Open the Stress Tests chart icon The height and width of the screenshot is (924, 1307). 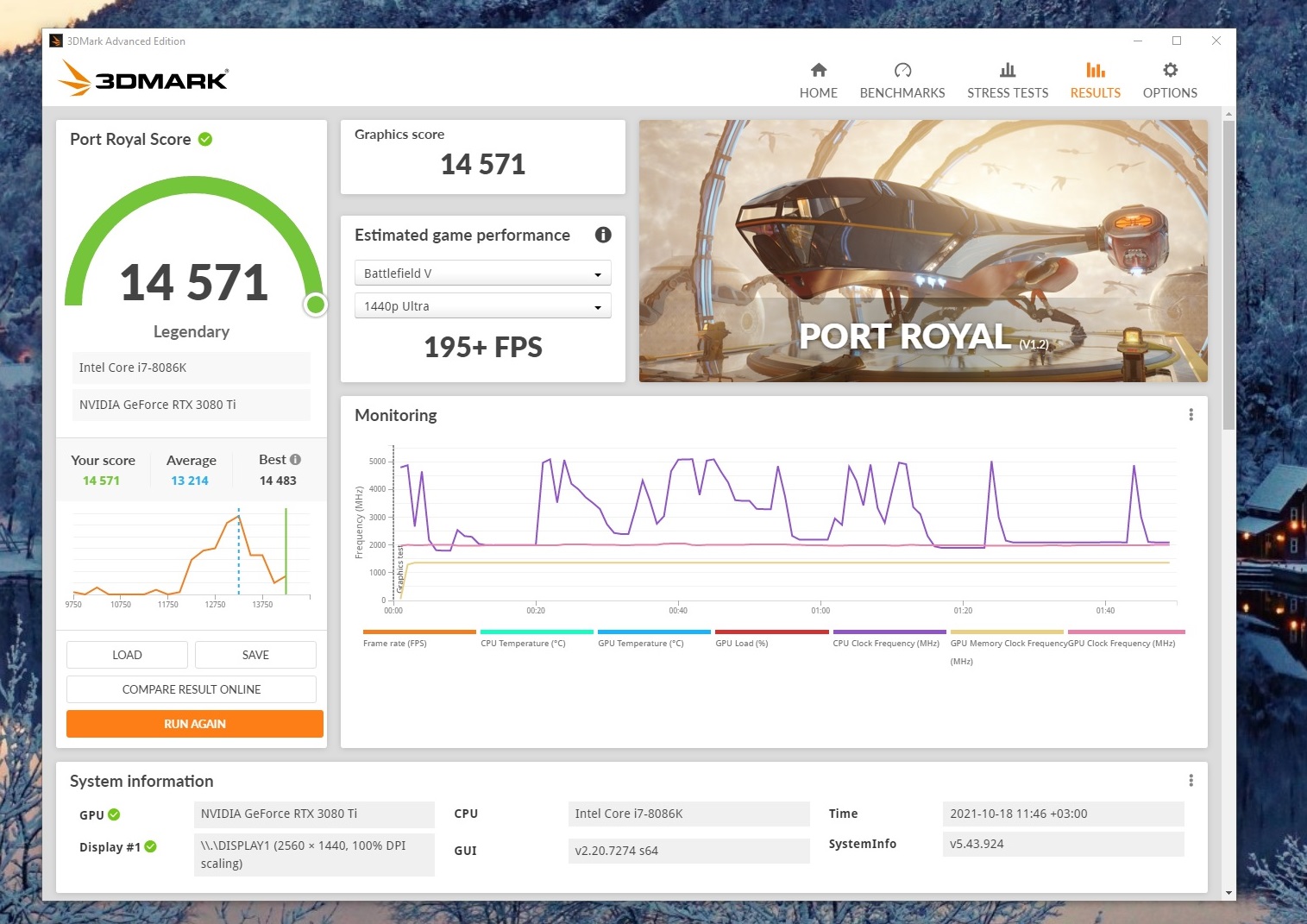tap(1008, 70)
